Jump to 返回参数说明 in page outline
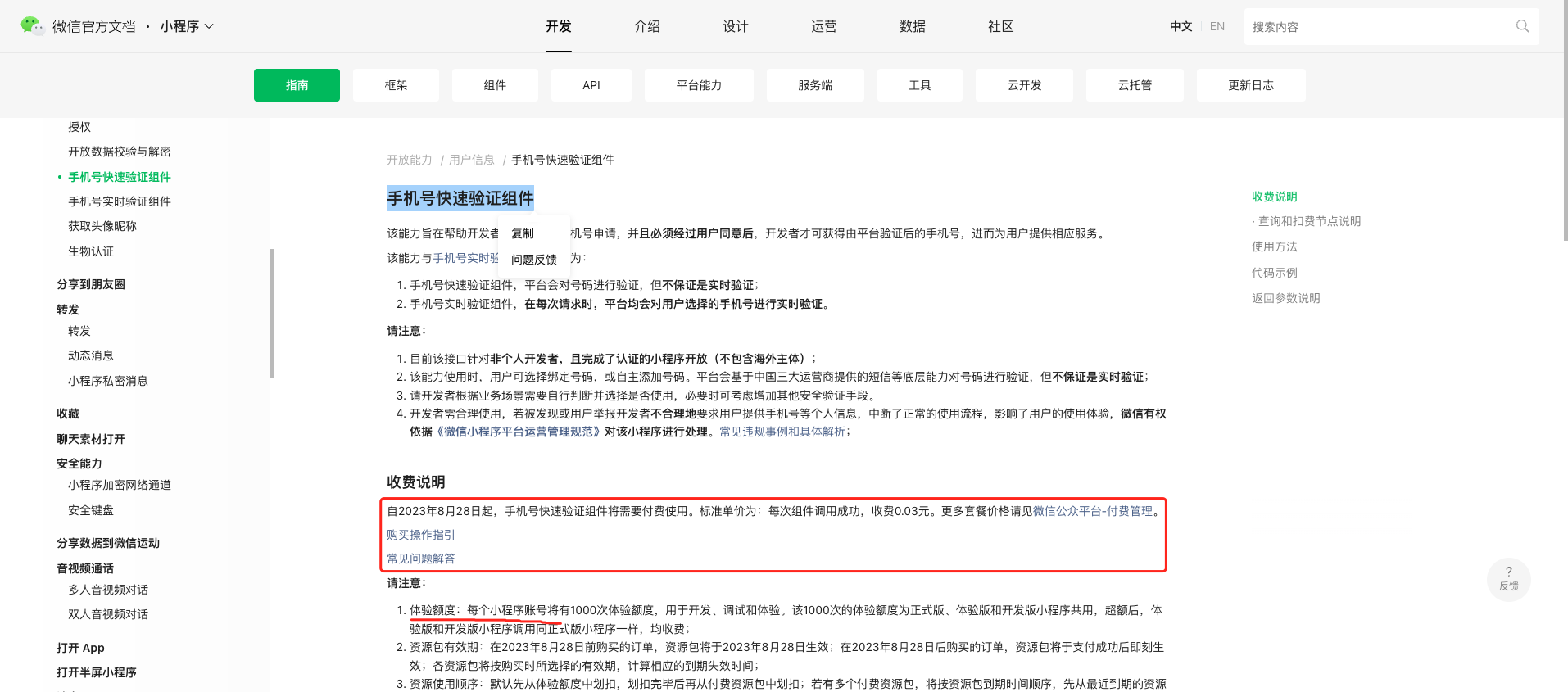The height and width of the screenshot is (692, 1568). (1286, 298)
